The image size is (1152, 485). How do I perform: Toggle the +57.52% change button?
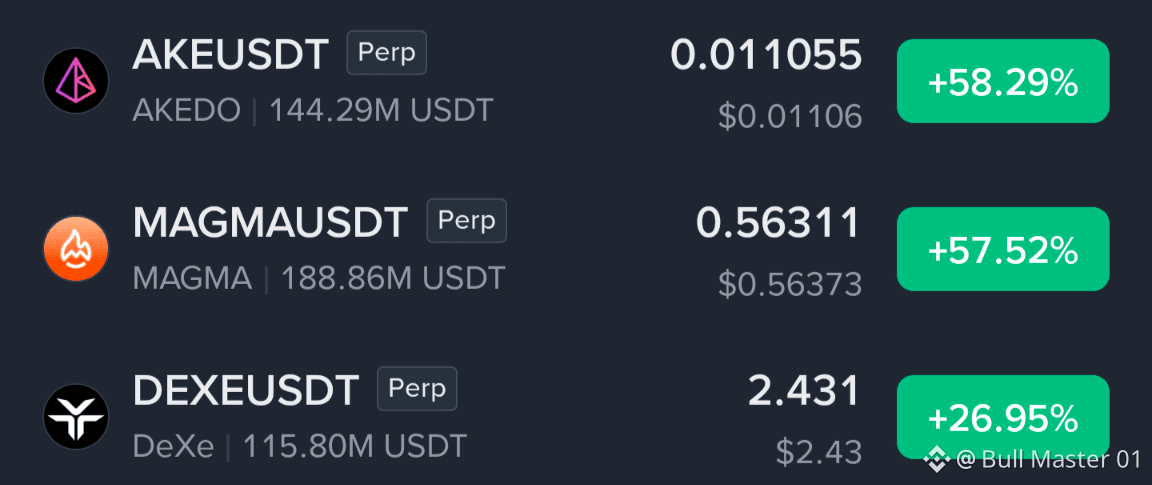pyautogui.click(x=1003, y=248)
